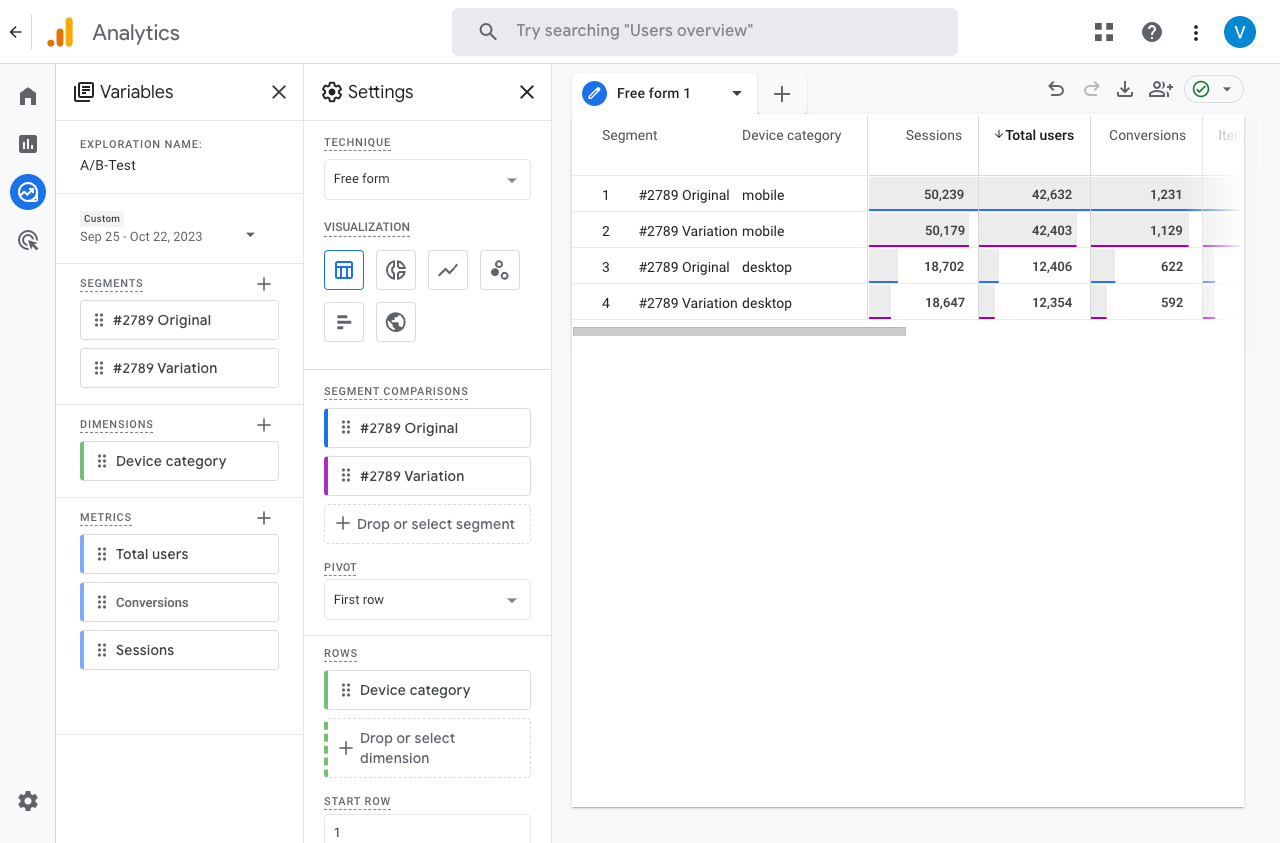Open the Technique dropdown showing Free form
Screen dimensions: 1280x843
(x=427, y=180)
